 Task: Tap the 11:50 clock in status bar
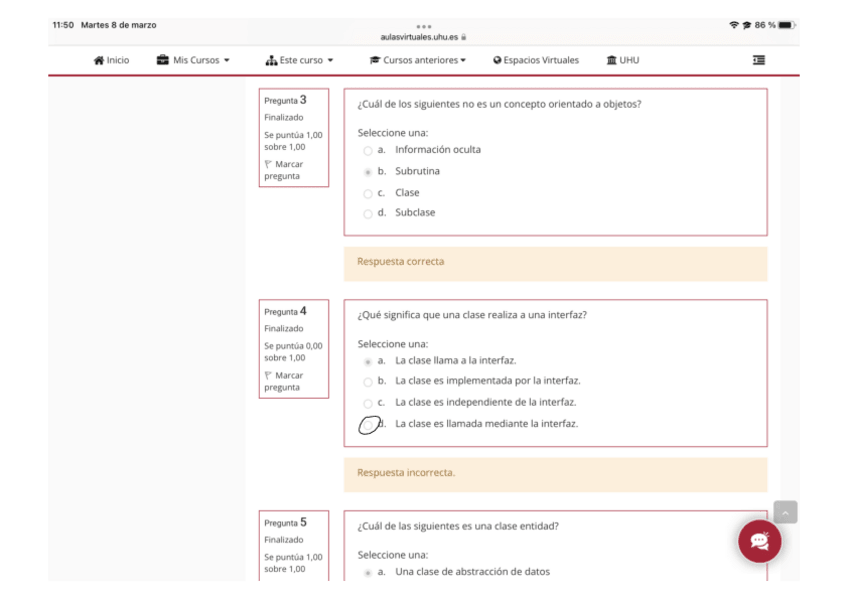(x=63, y=25)
